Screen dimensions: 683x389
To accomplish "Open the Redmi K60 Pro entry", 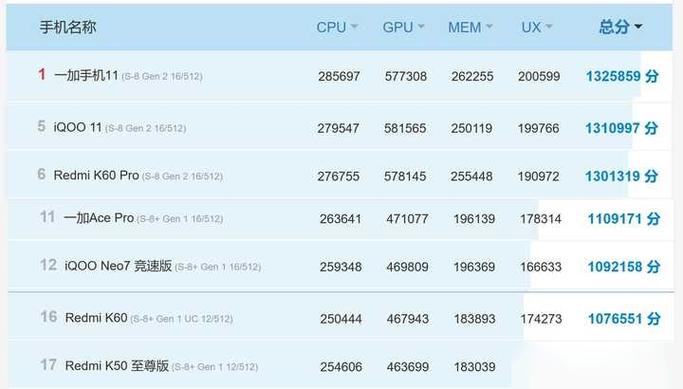I will [x=96, y=175].
